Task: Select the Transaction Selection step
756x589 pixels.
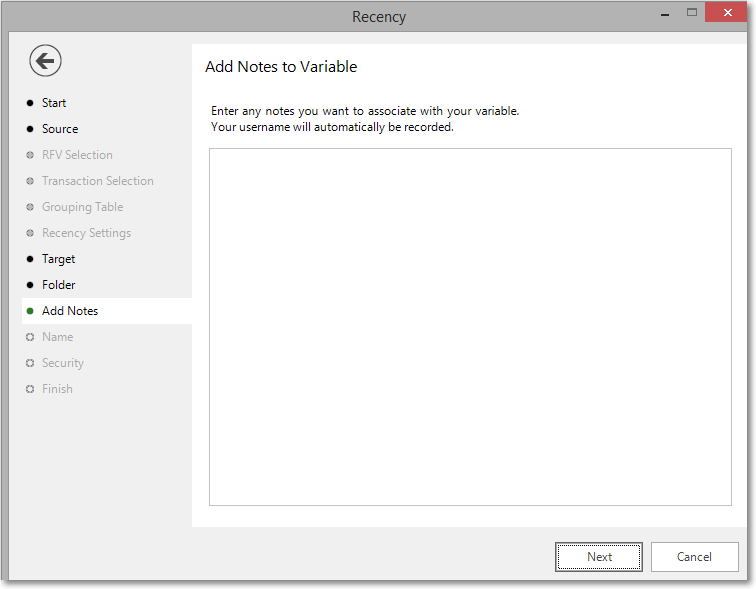Action: [97, 181]
